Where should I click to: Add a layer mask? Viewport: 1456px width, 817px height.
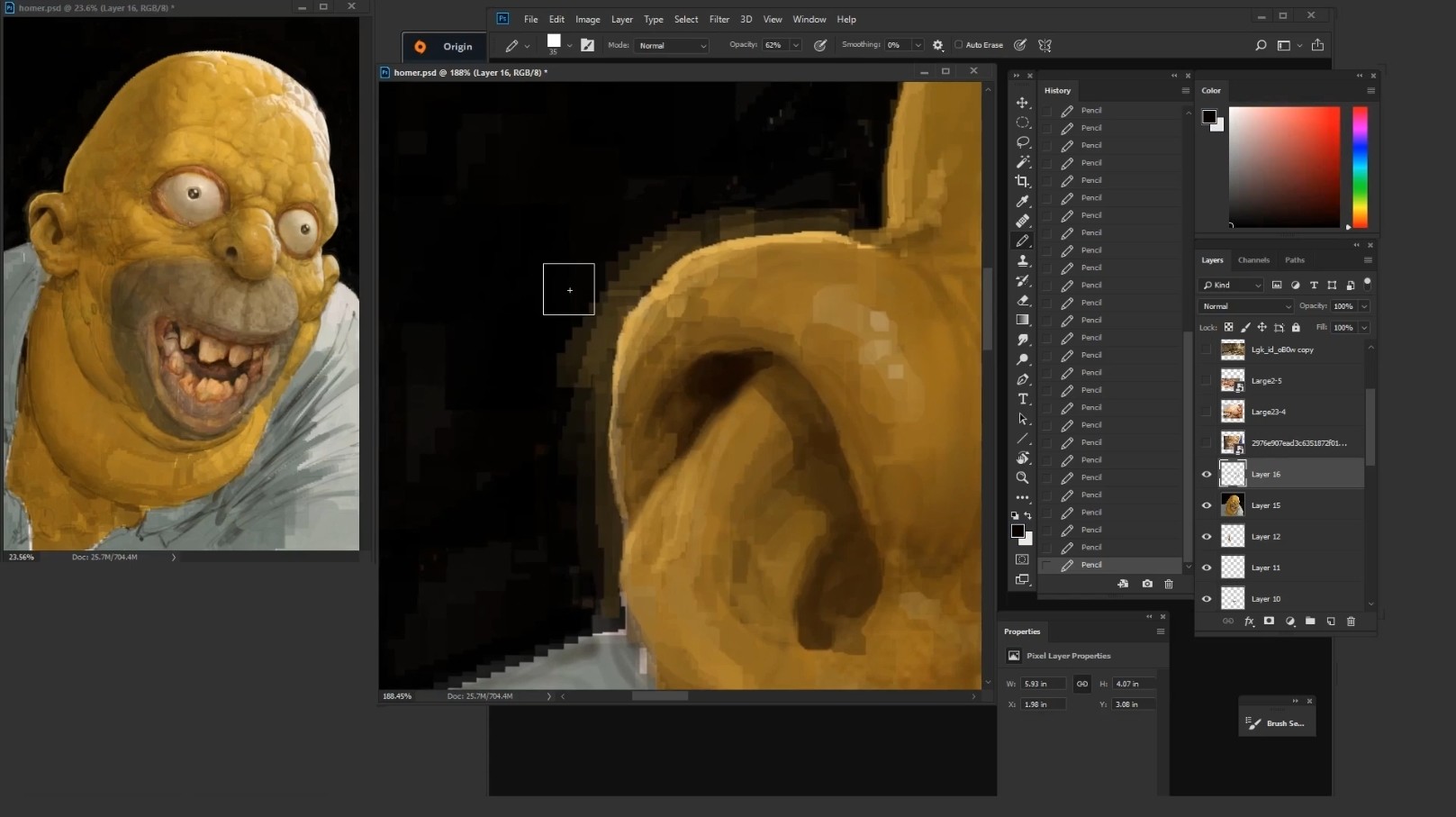pos(1269,621)
